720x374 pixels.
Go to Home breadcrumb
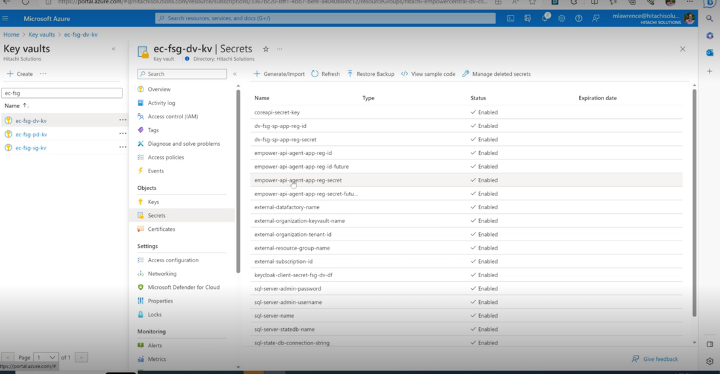11,34
